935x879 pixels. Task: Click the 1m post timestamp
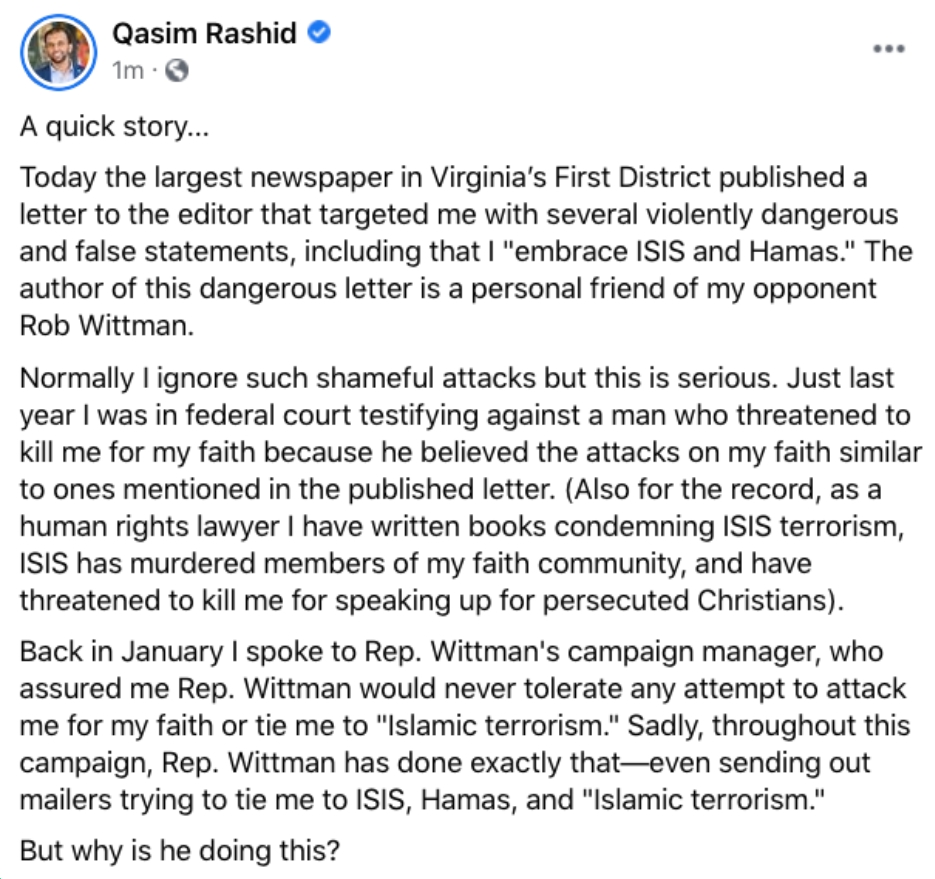coord(128,71)
